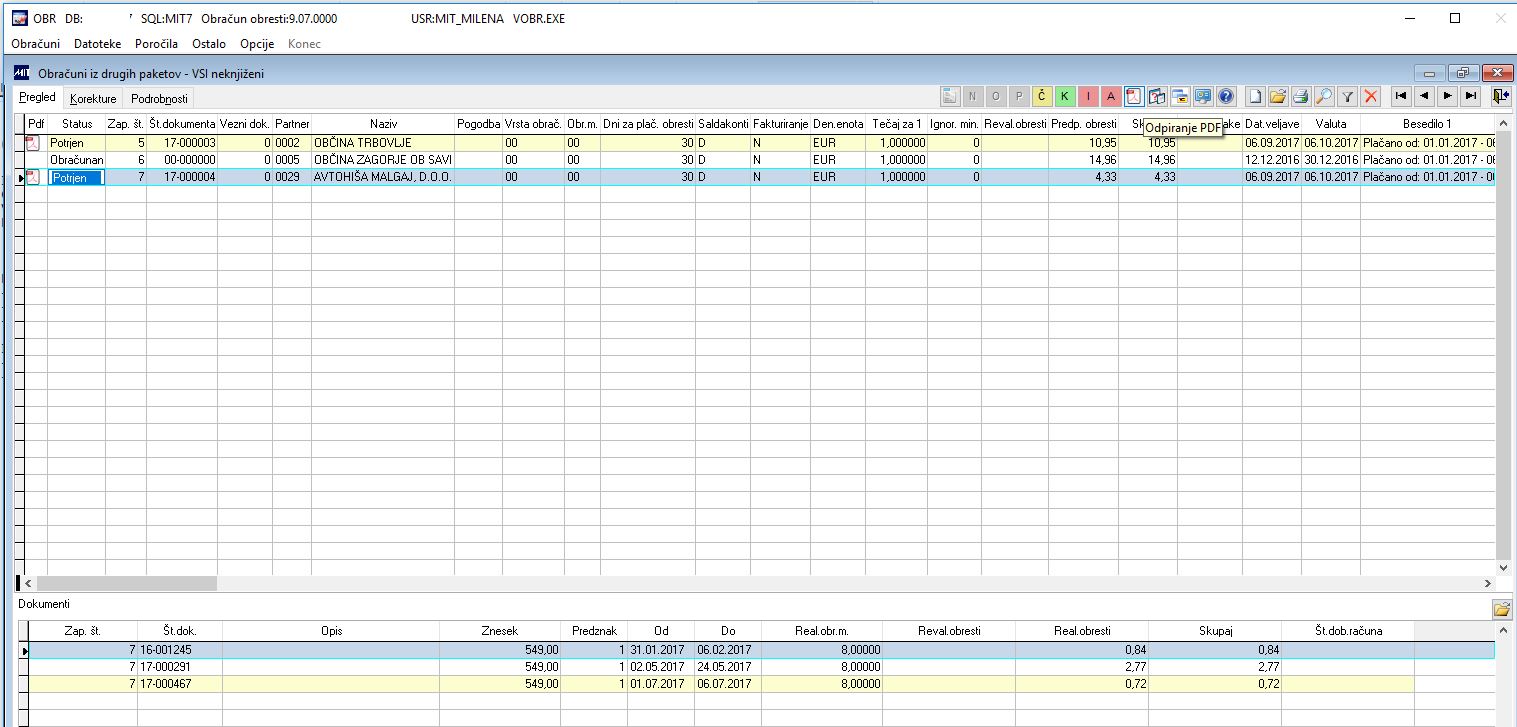The image size is (1517, 727).
Task: Go to first record navigation button
Action: [x=1401, y=96]
